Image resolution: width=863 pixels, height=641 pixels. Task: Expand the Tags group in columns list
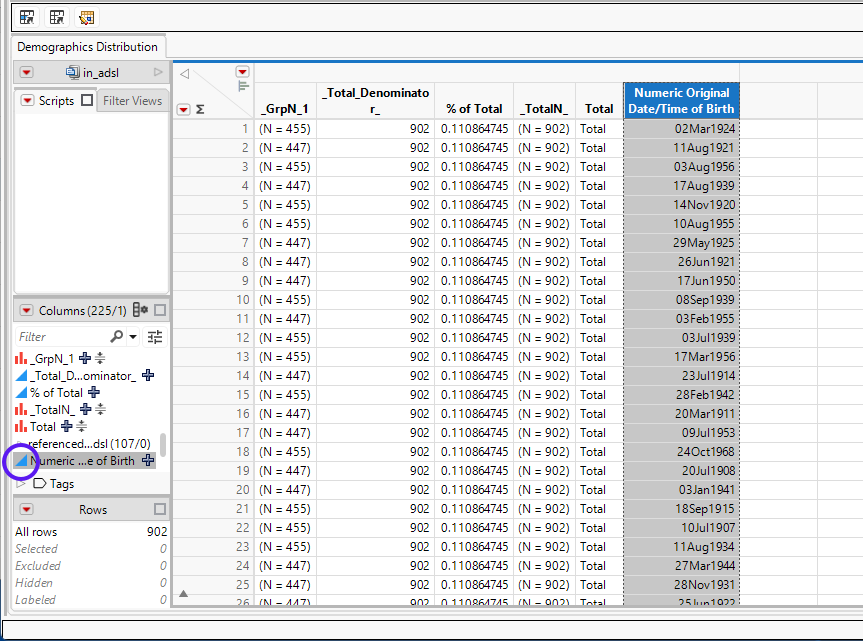coord(22,484)
